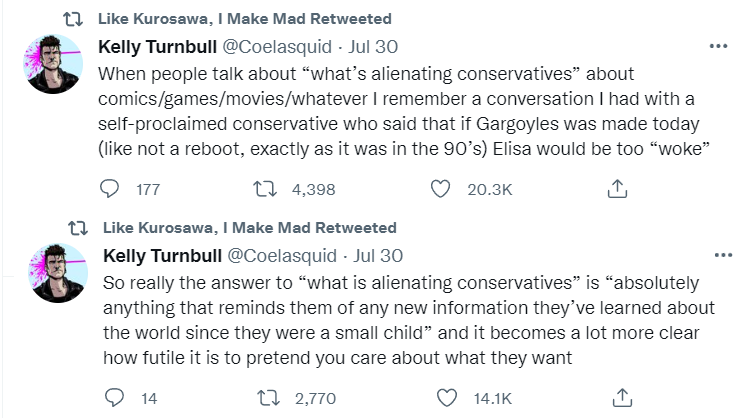Share the first tweet about Gargoyles
Screen dimensions: 749x418
pyautogui.click(x=618, y=188)
